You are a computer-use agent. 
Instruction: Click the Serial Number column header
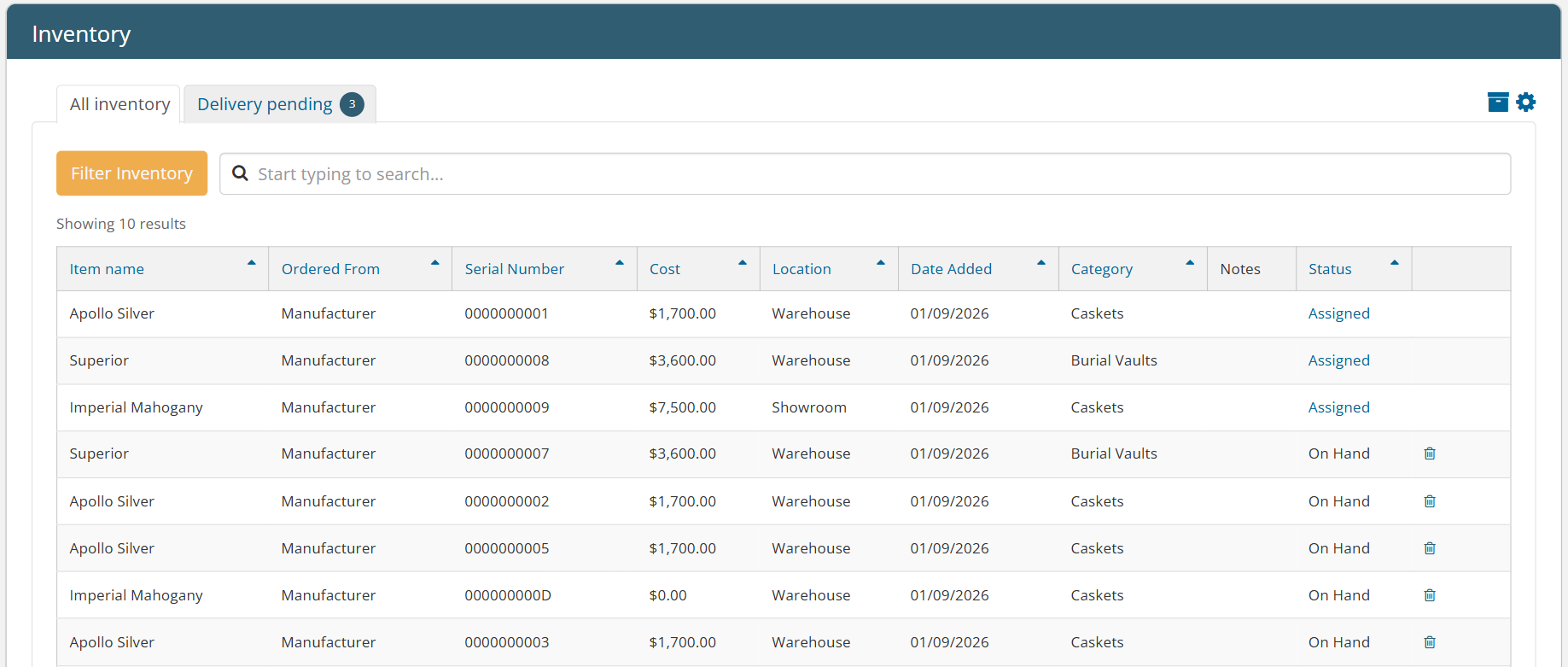[x=514, y=269]
